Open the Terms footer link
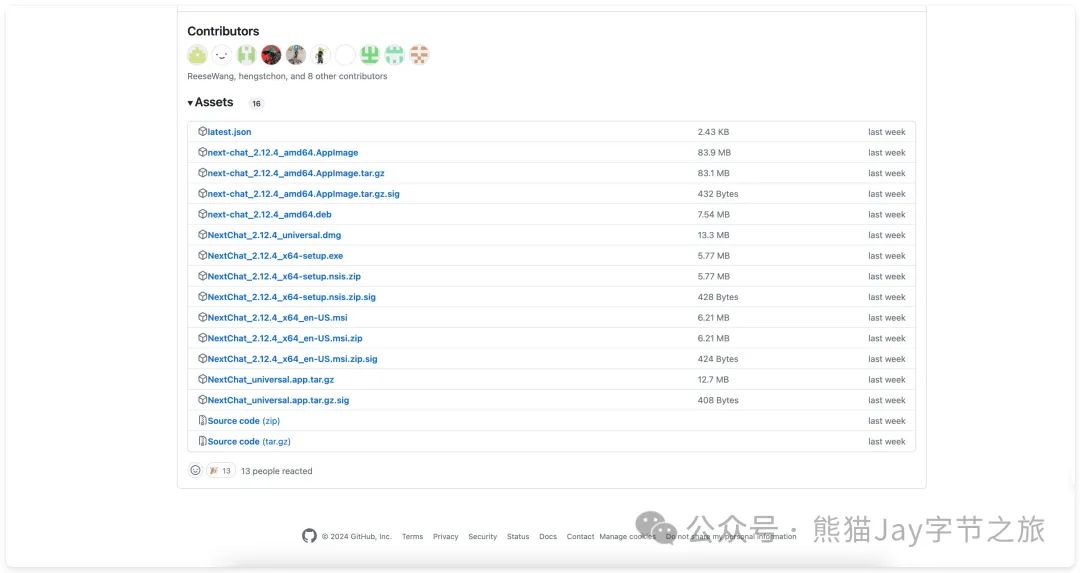This screenshot has width=1080, height=573. [413, 536]
